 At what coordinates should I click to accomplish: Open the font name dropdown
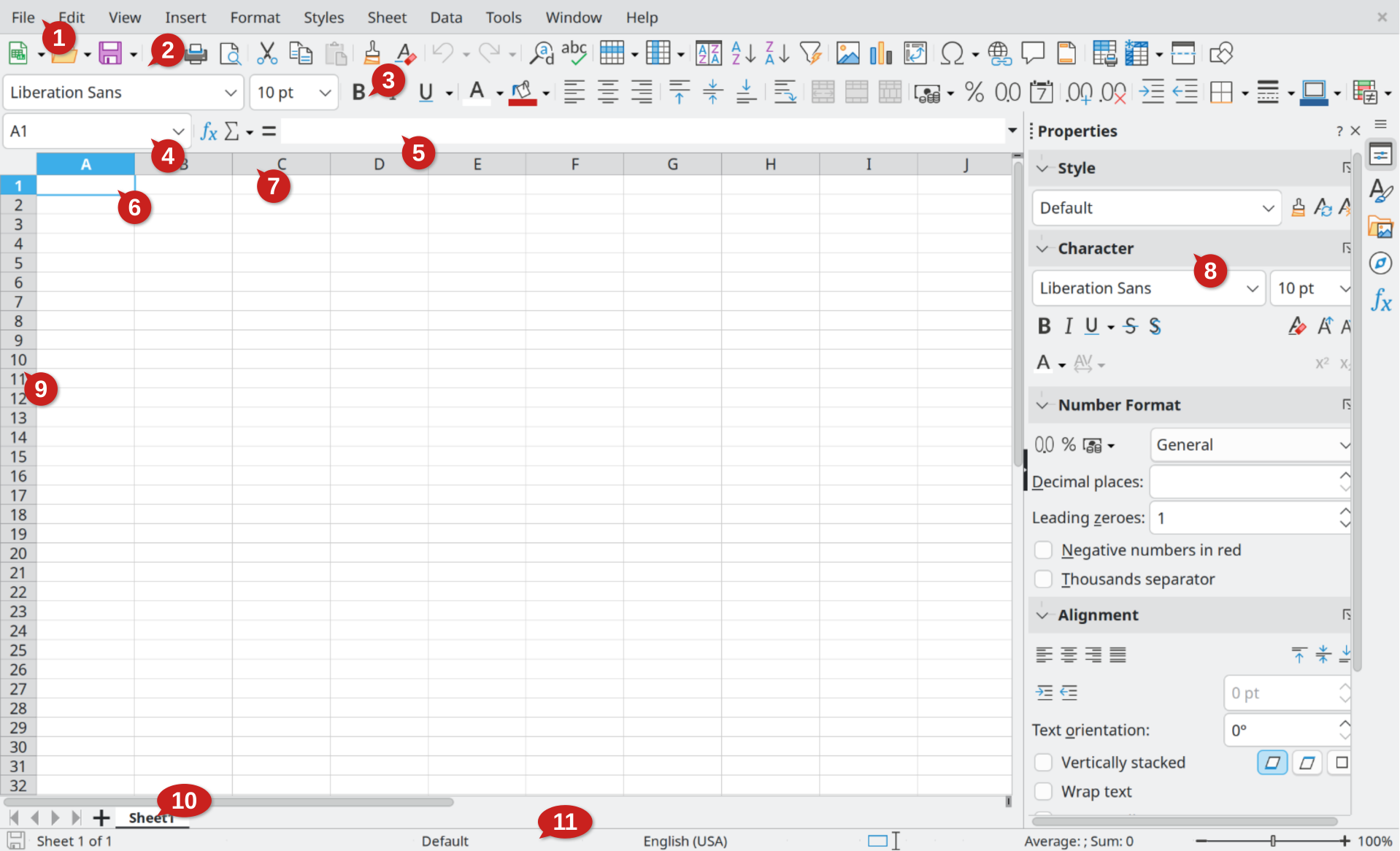[1253, 288]
